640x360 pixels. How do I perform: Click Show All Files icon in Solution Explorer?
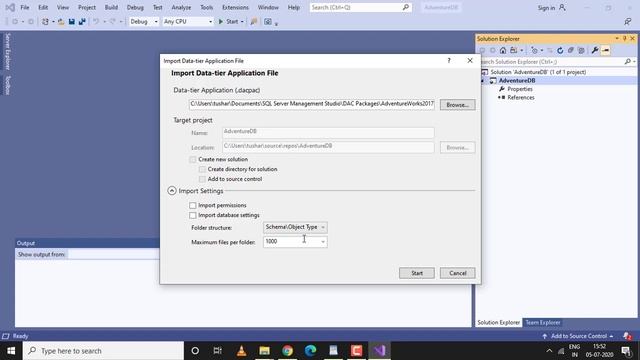[x=581, y=50]
